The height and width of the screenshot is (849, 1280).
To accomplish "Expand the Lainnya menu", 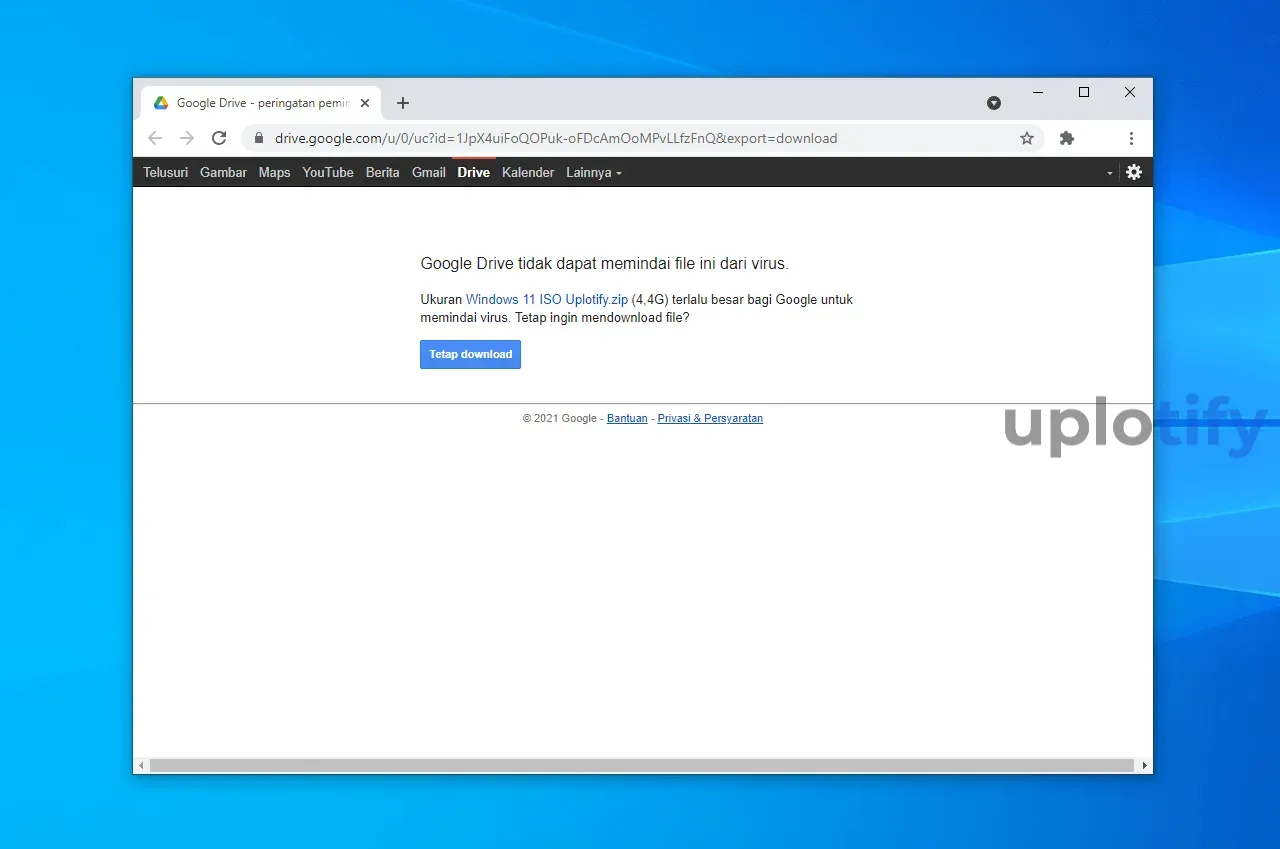I will pos(594,172).
